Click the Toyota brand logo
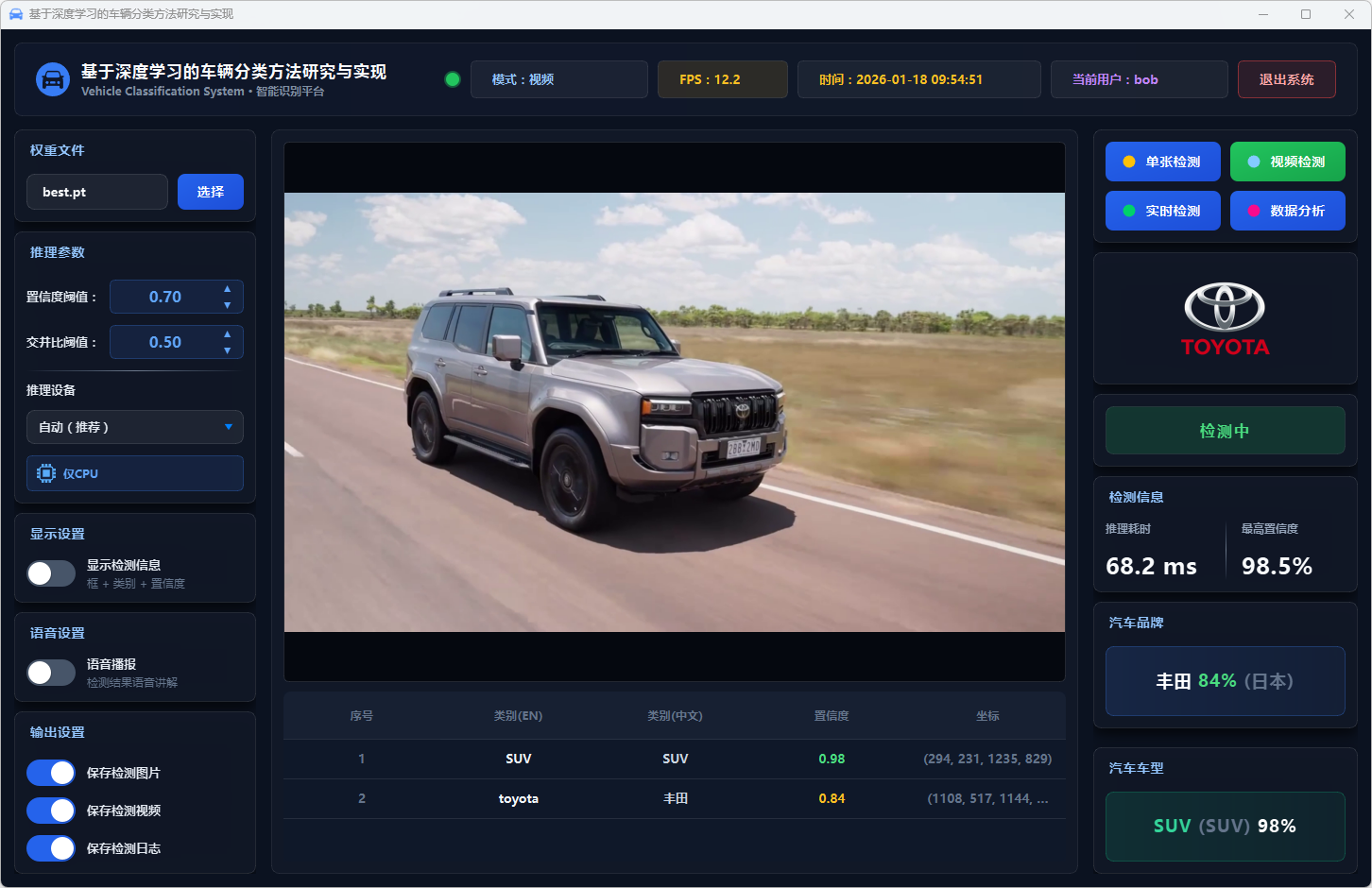1372x888 pixels. pyautogui.click(x=1225, y=319)
